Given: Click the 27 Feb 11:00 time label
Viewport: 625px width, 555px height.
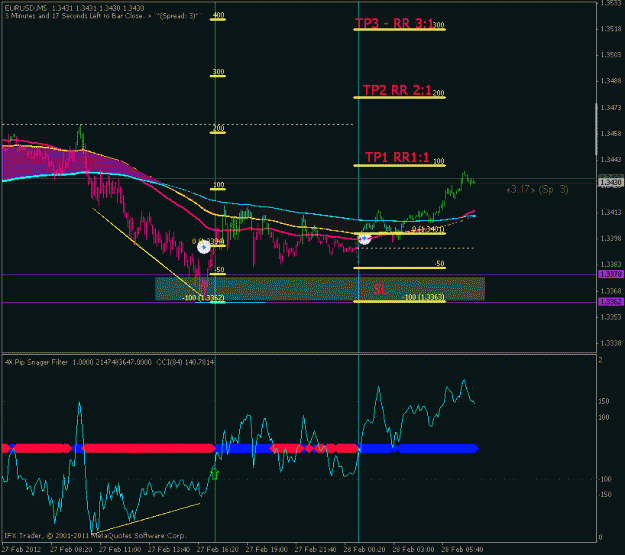Looking at the screenshot, I should (120, 549).
